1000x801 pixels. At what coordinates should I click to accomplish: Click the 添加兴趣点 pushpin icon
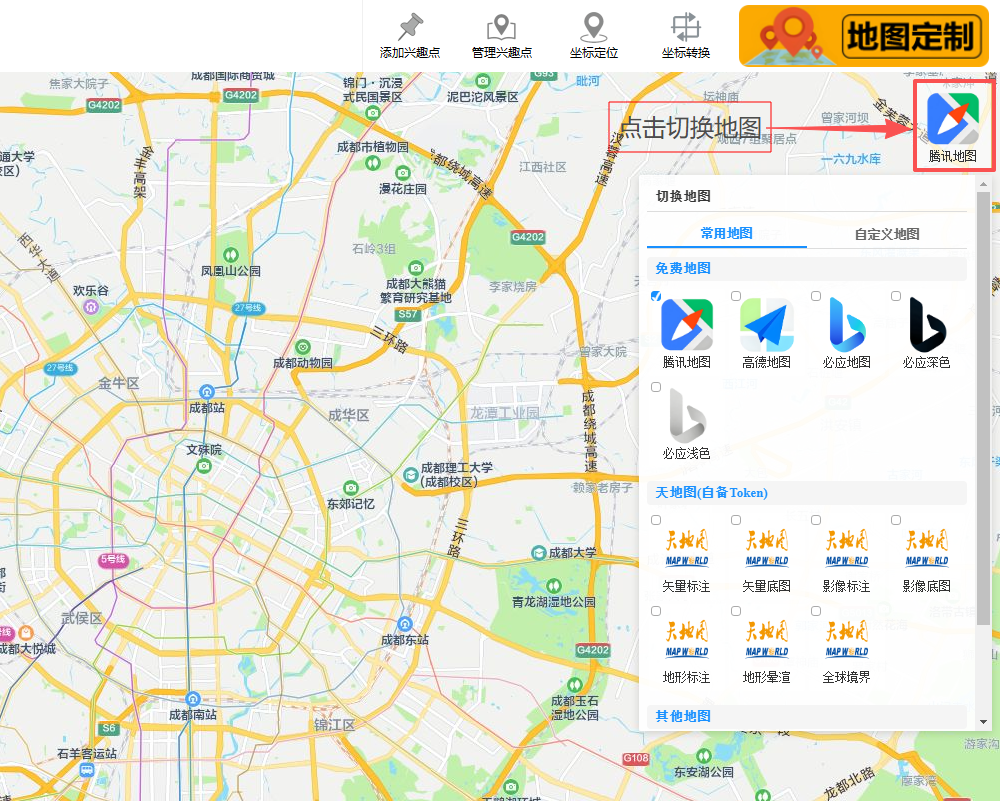pyautogui.click(x=410, y=27)
